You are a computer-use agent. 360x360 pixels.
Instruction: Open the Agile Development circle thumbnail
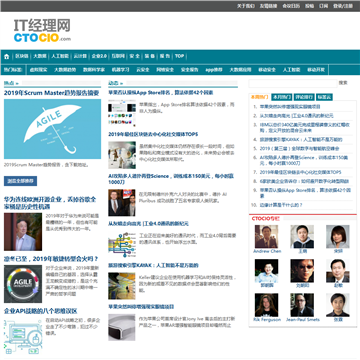(x=23, y=284)
